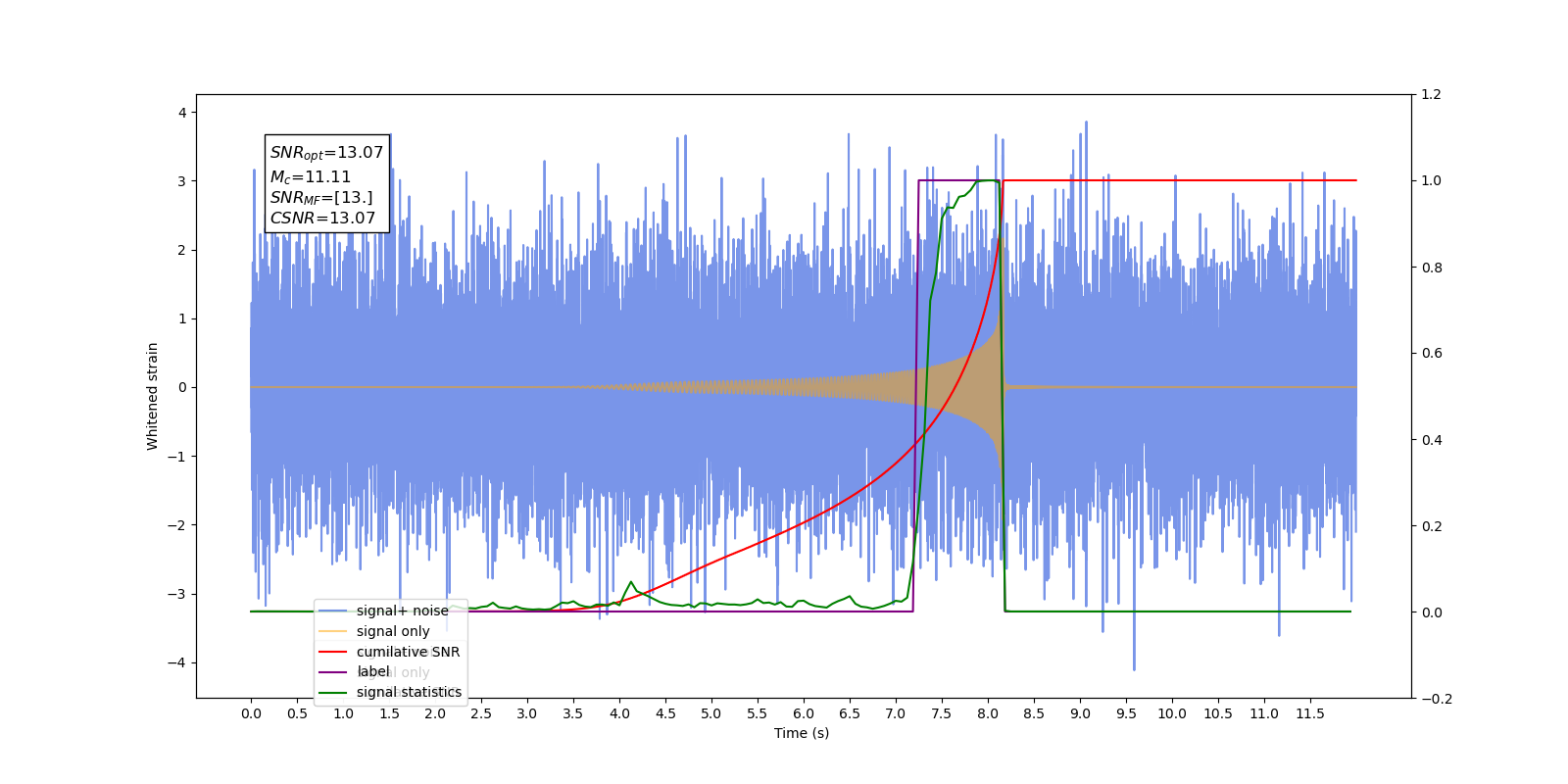Click the 6.5 tick label on time axis

click(x=850, y=713)
